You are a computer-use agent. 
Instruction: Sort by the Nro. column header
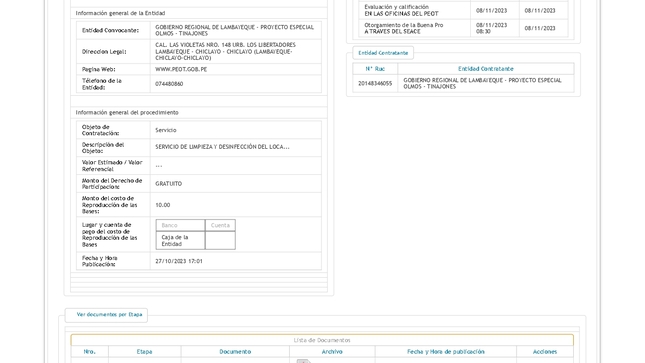[90, 351]
